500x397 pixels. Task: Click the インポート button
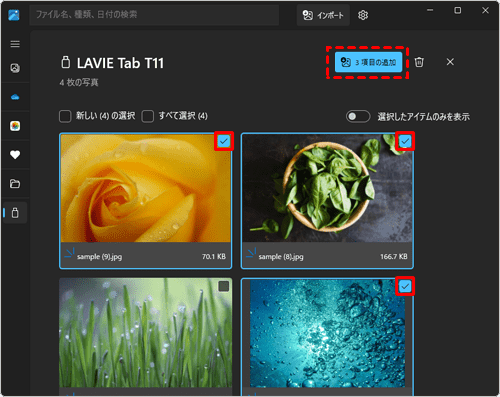coord(323,15)
